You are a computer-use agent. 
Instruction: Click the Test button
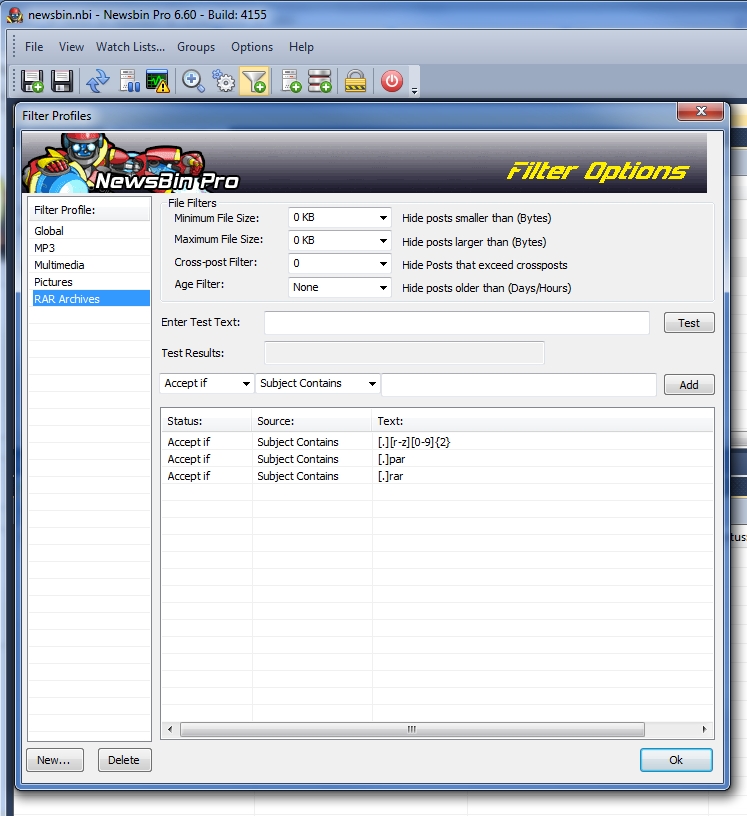689,323
